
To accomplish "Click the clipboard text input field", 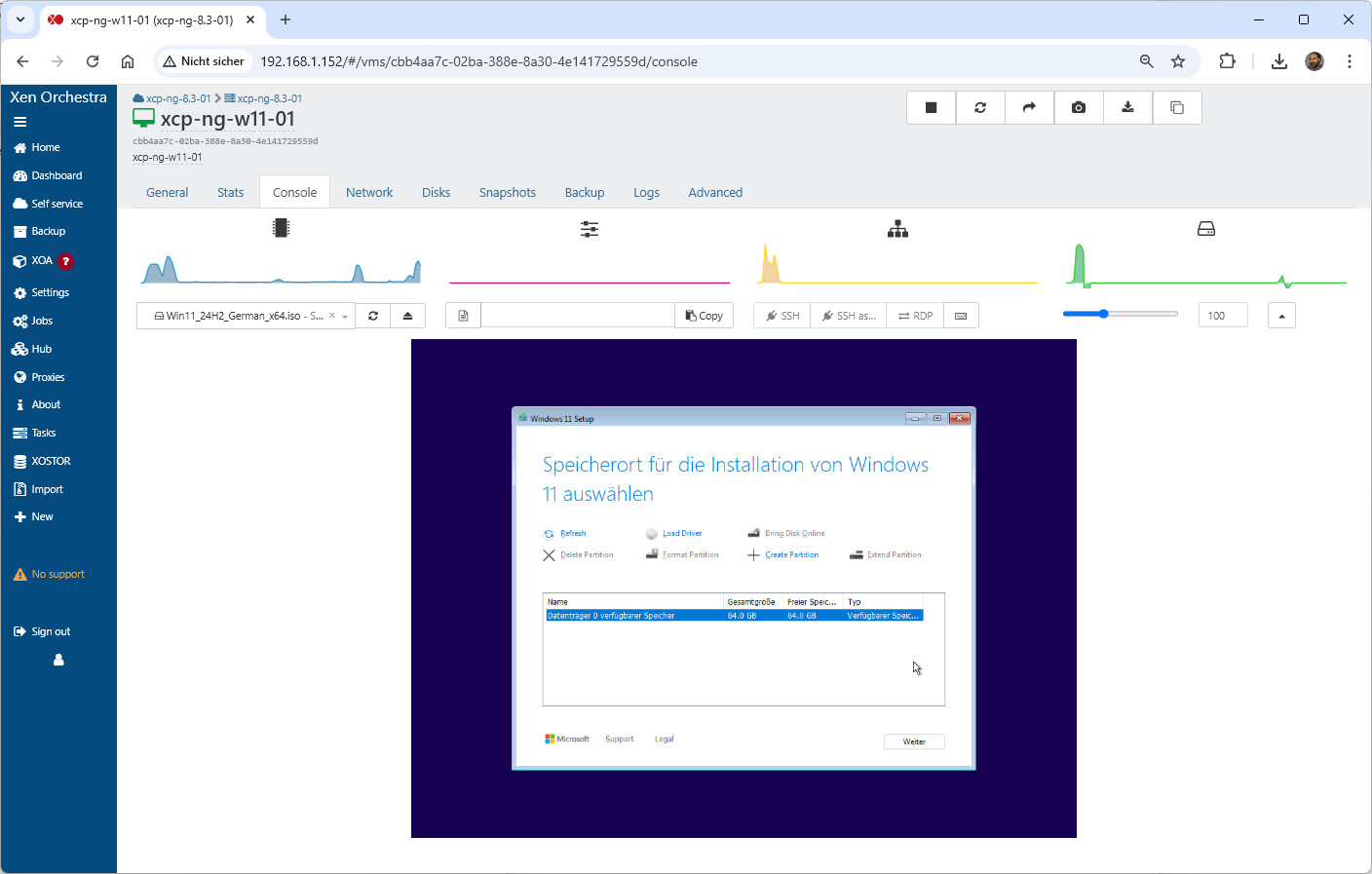I will click(x=577, y=316).
